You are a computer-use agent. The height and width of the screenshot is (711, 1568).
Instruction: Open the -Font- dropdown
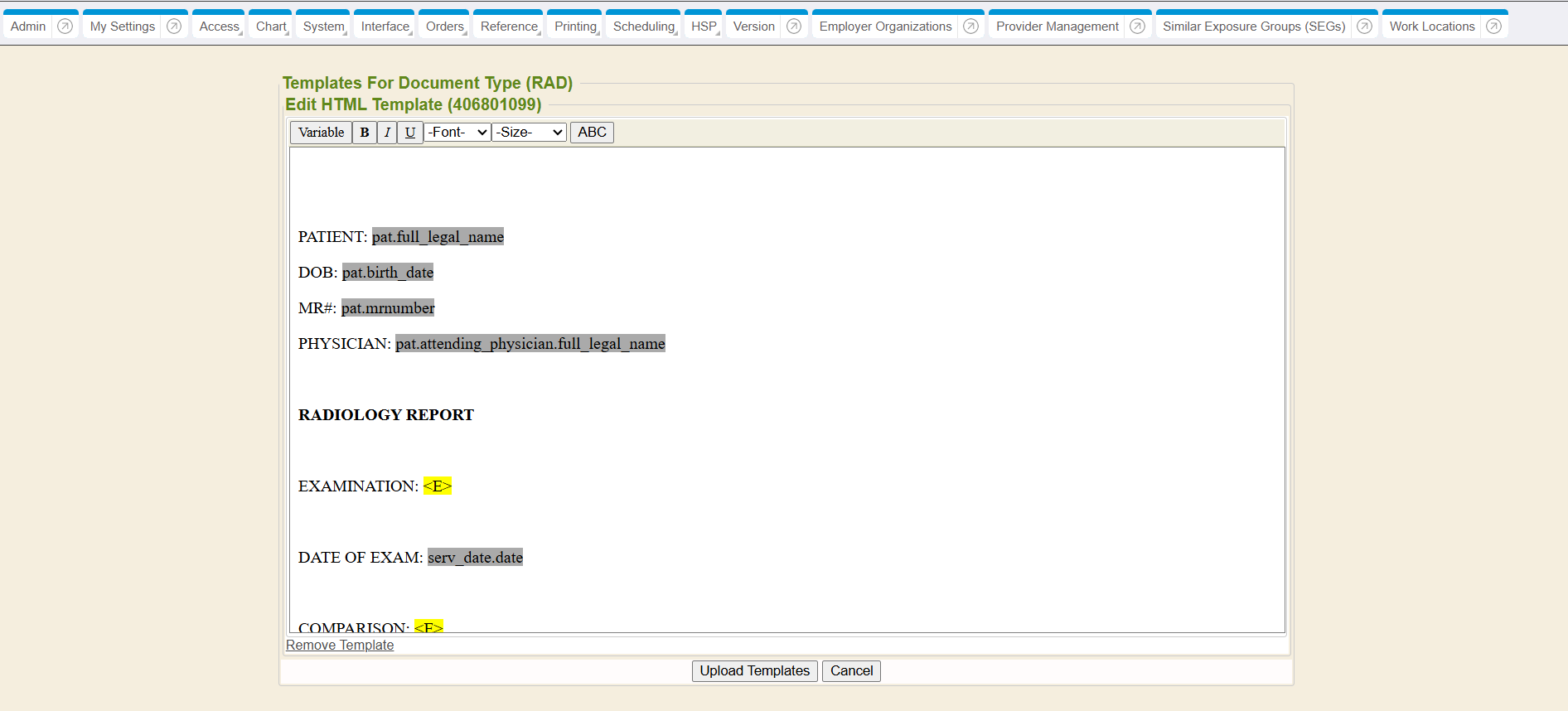click(457, 133)
